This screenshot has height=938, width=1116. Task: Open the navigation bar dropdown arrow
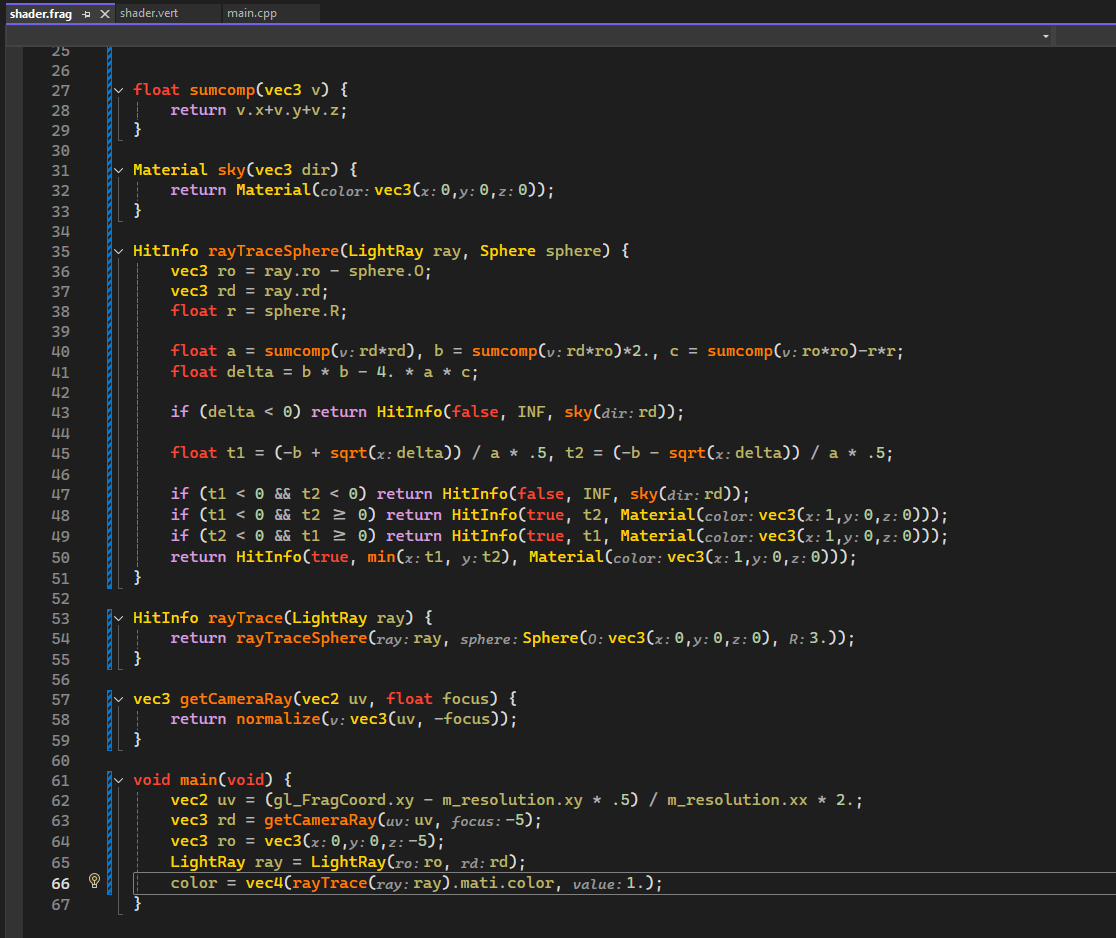(1046, 36)
